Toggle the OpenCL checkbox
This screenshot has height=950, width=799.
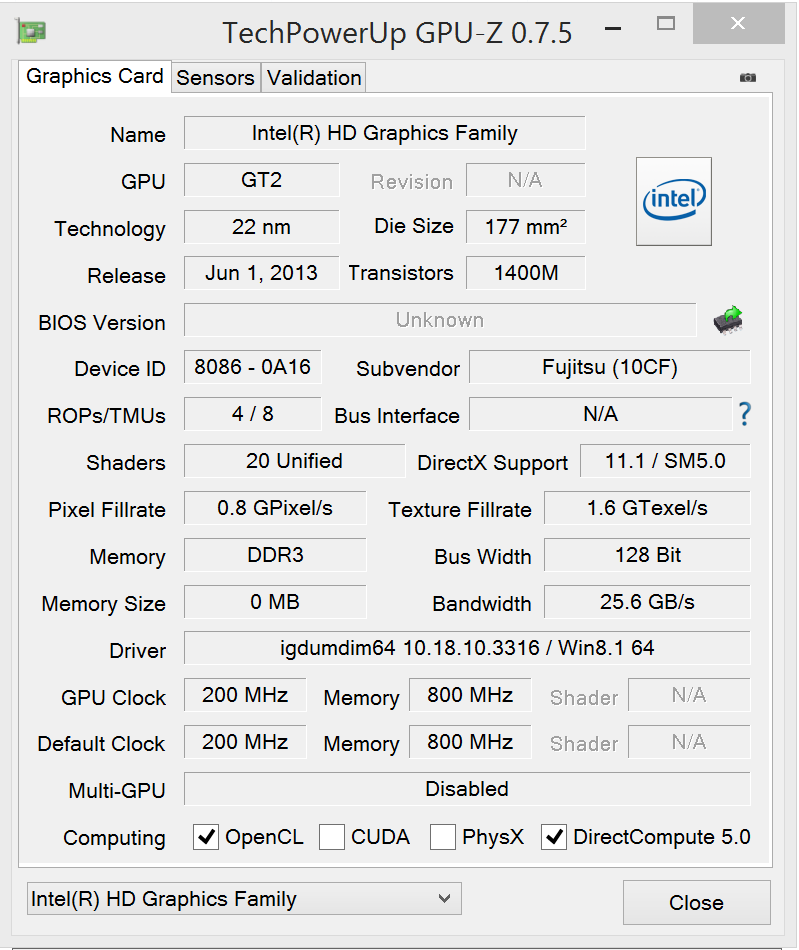[206, 837]
